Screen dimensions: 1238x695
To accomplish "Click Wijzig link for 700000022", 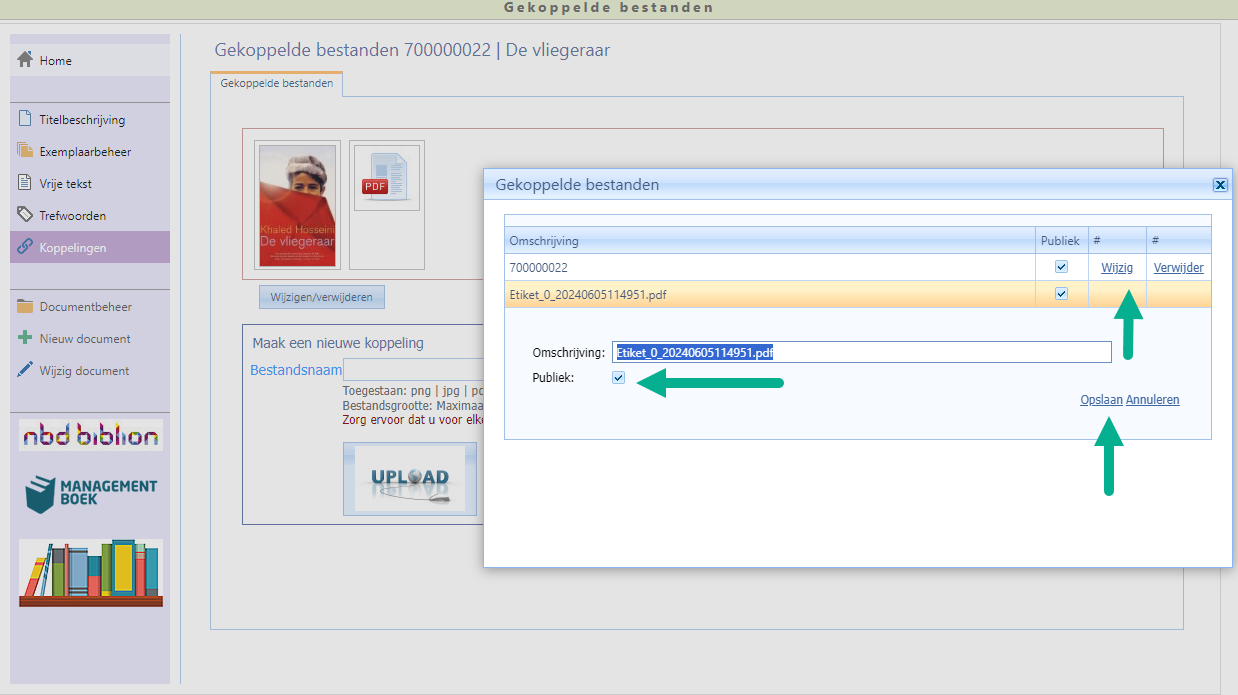I will pyautogui.click(x=1117, y=268).
